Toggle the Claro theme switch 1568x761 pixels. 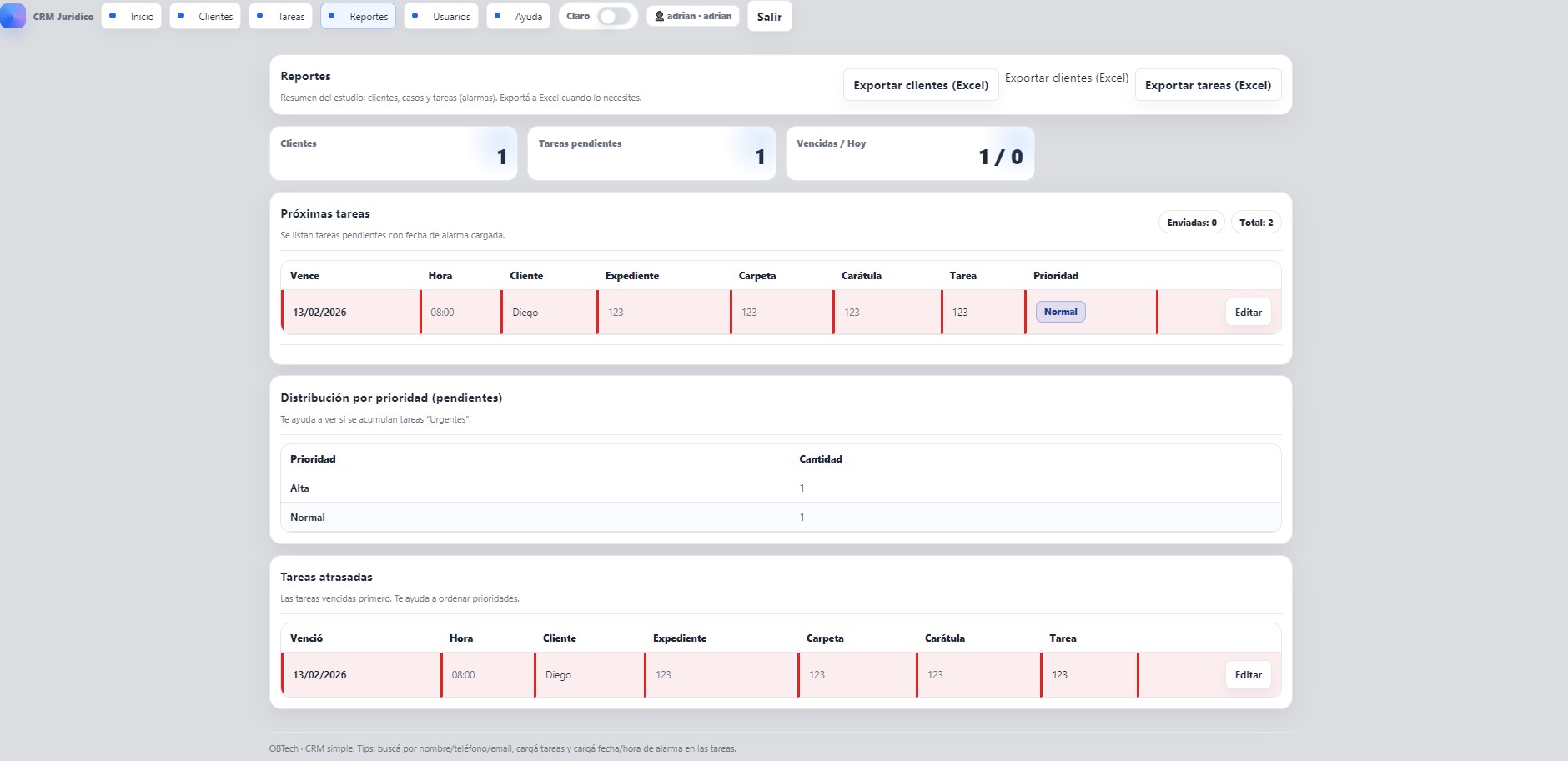pyautogui.click(x=614, y=17)
